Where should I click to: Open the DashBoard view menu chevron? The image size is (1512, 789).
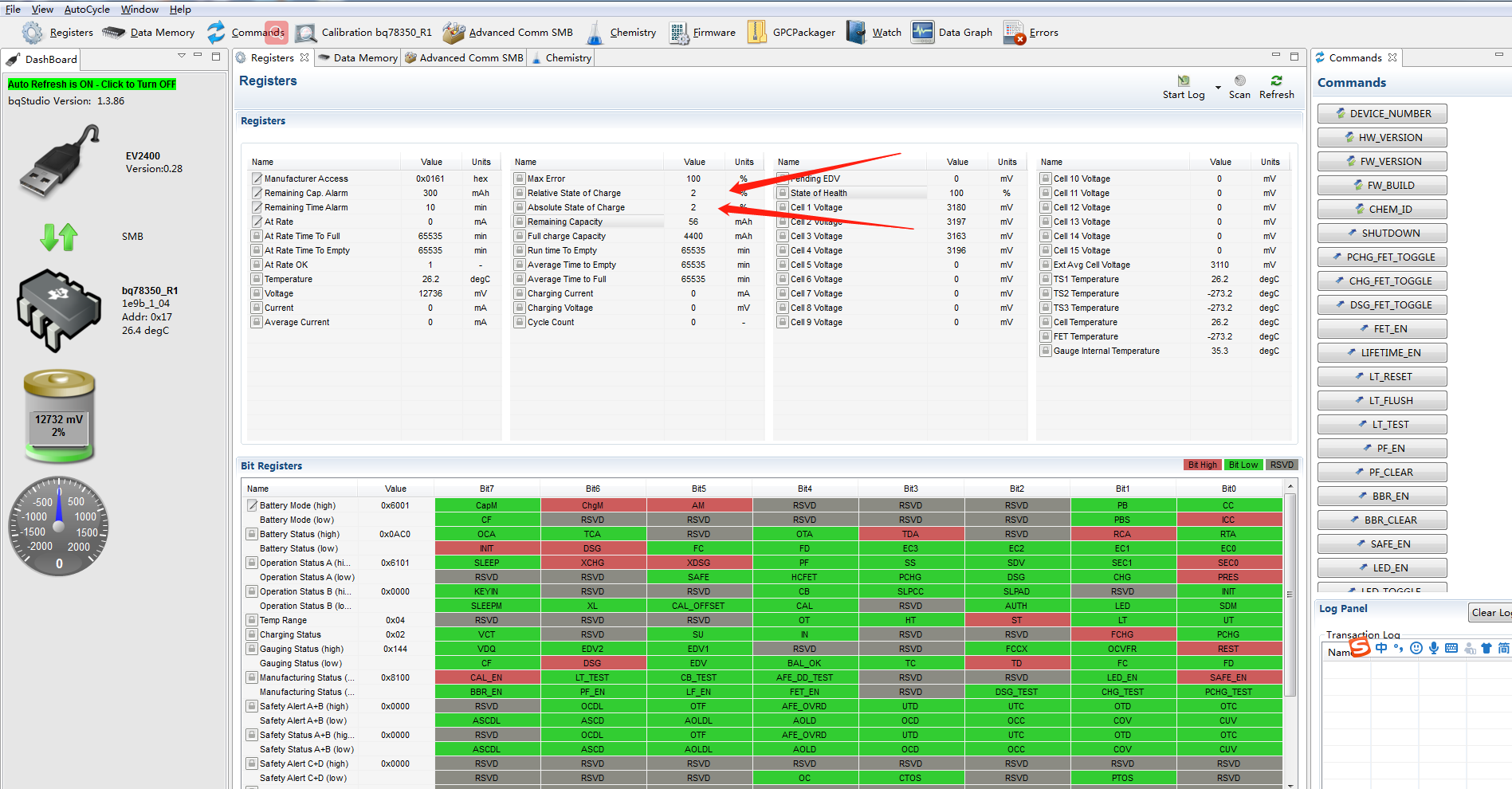pyautogui.click(x=181, y=56)
